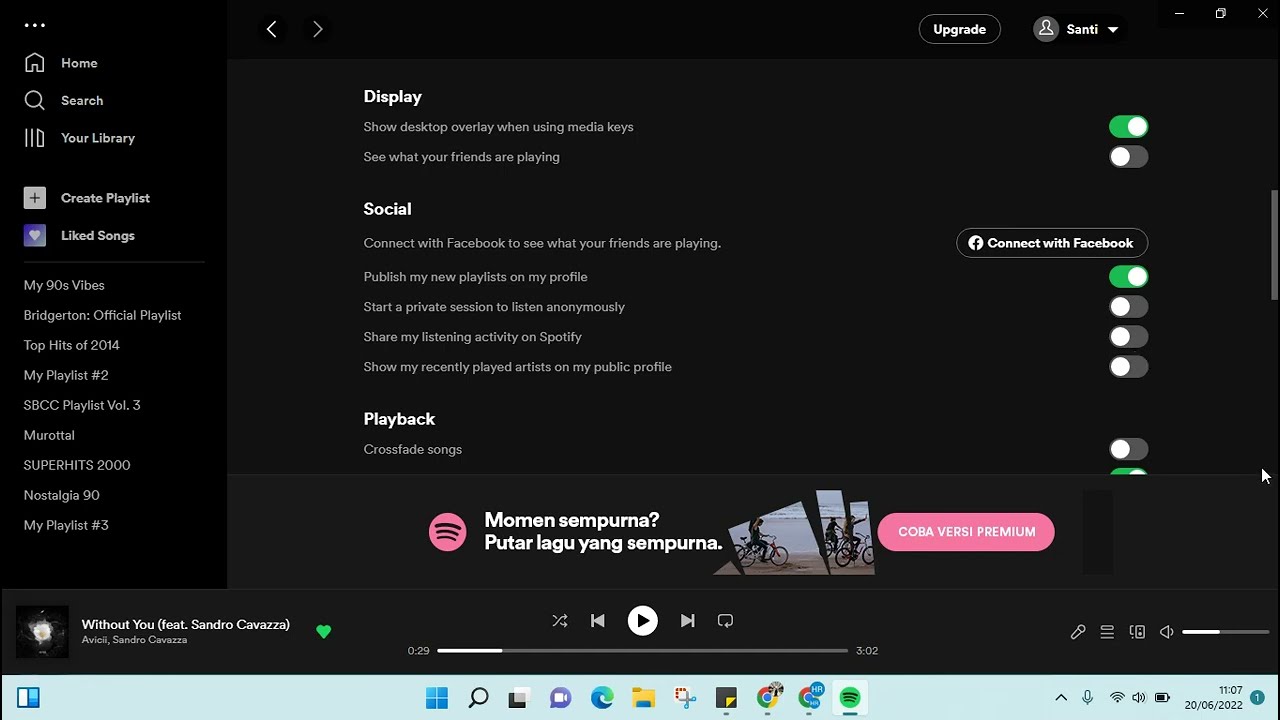Image resolution: width=1280 pixels, height=720 pixels.
Task: Open Liked Songs heart icon
Action: pos(35,236)
